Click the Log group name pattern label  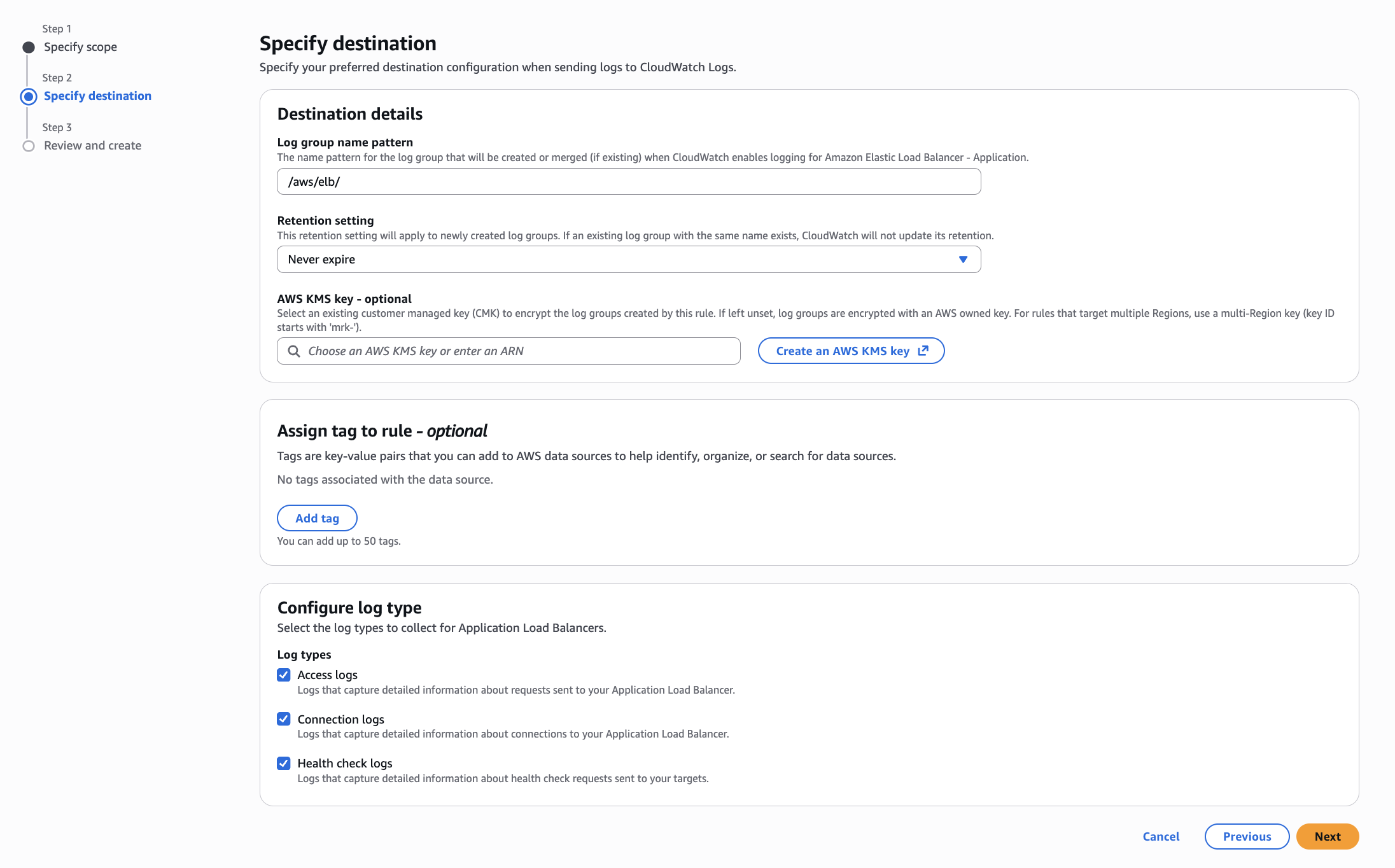click(x=345, y=142)
